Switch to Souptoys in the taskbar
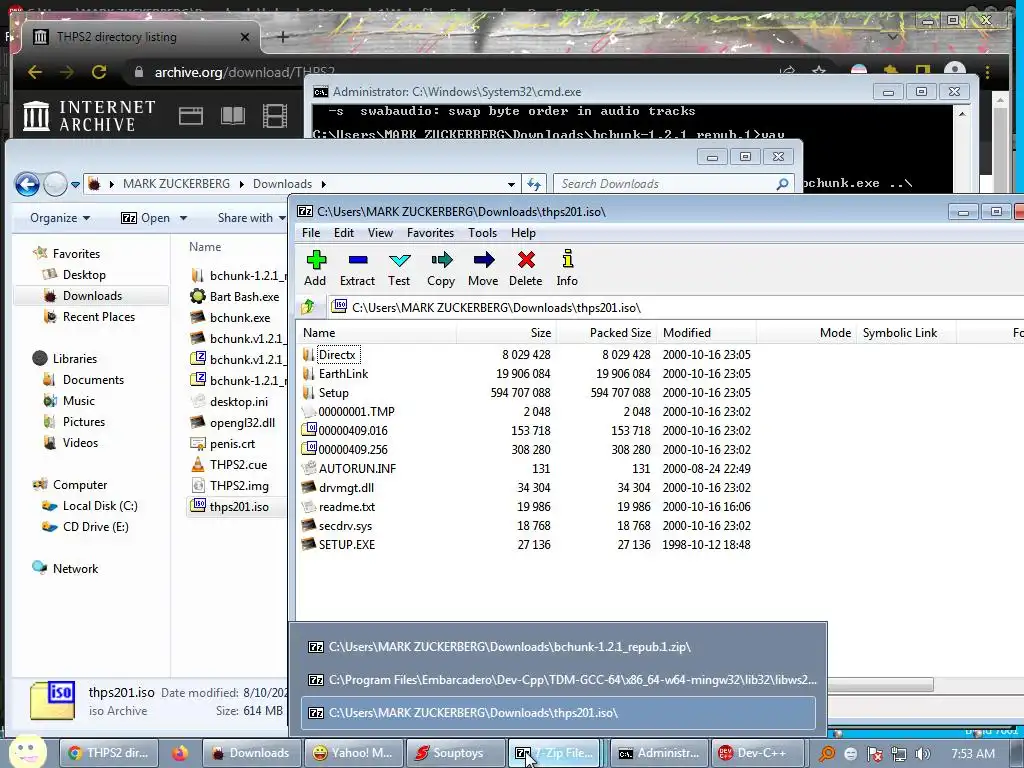1024x768 pixels. [455, 753]
